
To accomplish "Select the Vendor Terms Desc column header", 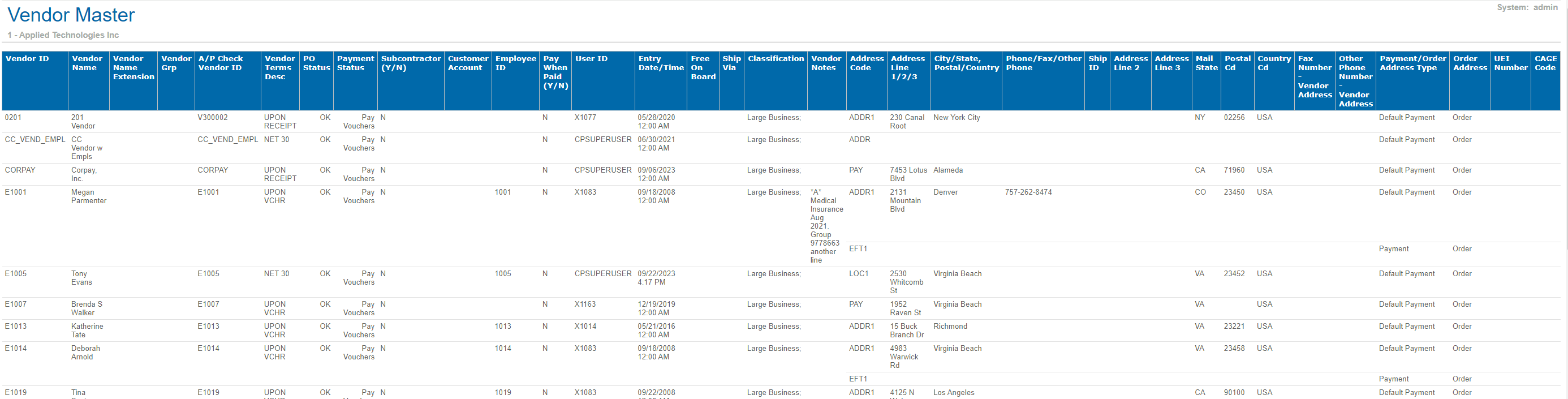I will pos(279,67).
